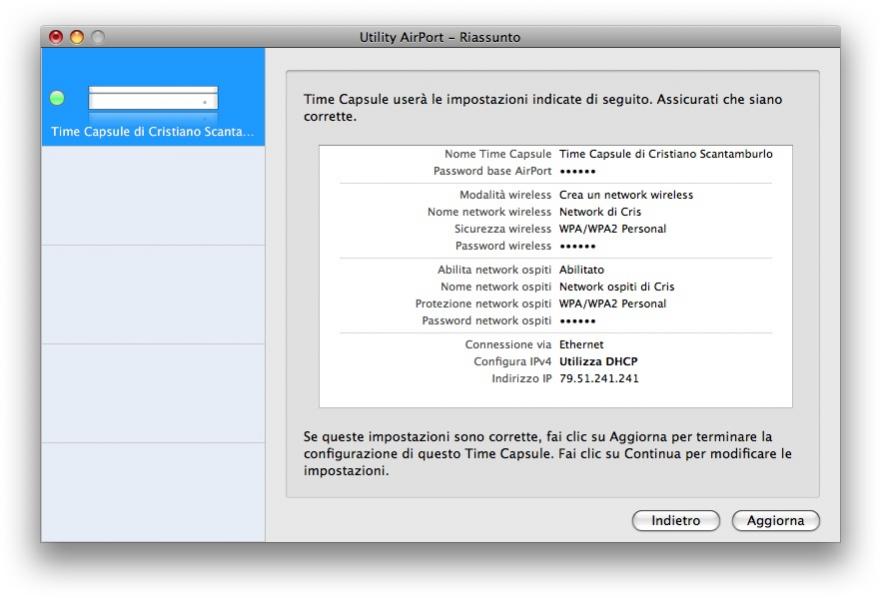The width and height of the screenshot is (881, 598).
Task: Click Time Capsule di Cristiano Scantamburlo name value
Action: (666, 154)
